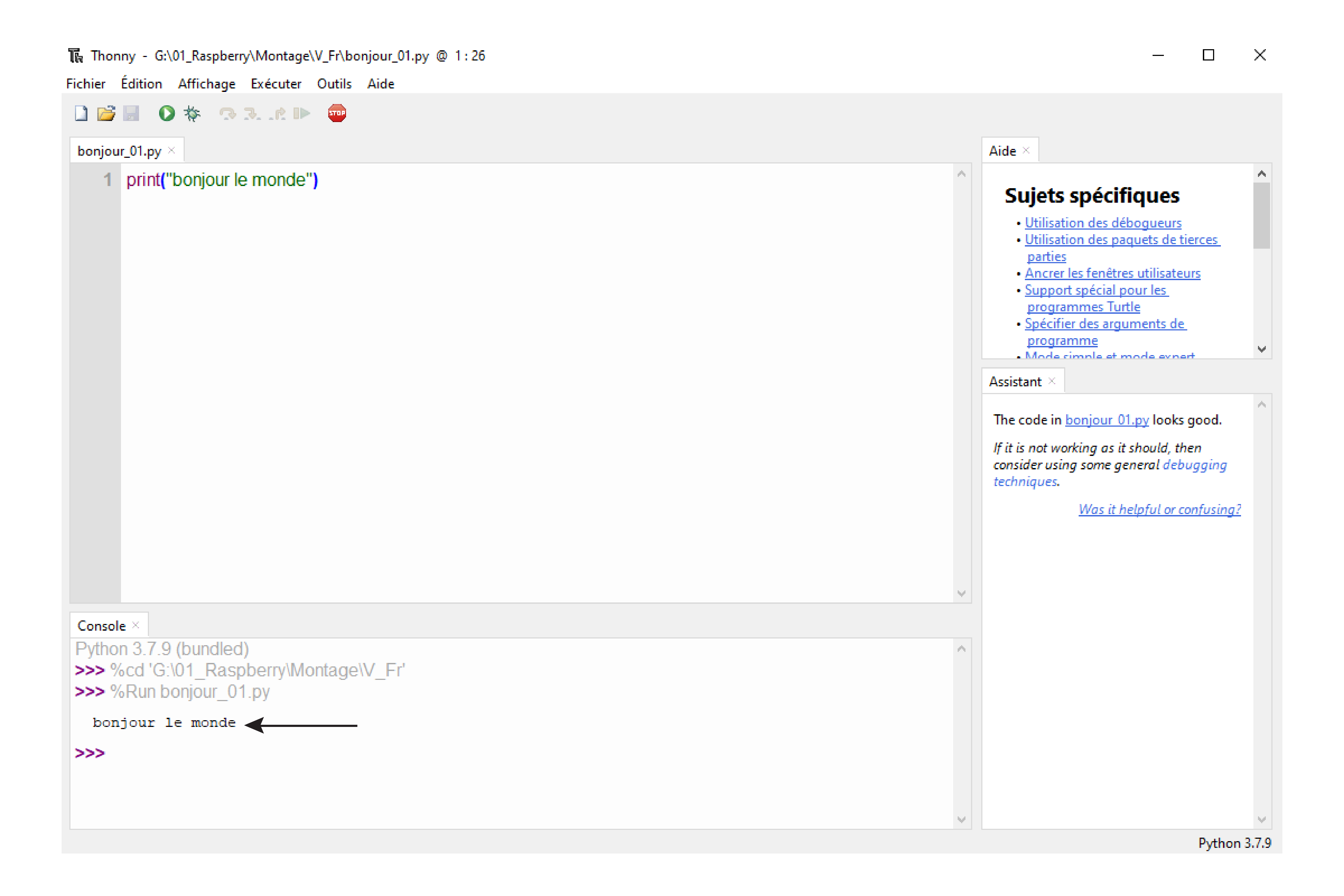Close the Assistant panel tab
Viewport: 1344px width, 896px height.
pyautogui.click(x=1052, y=381)
